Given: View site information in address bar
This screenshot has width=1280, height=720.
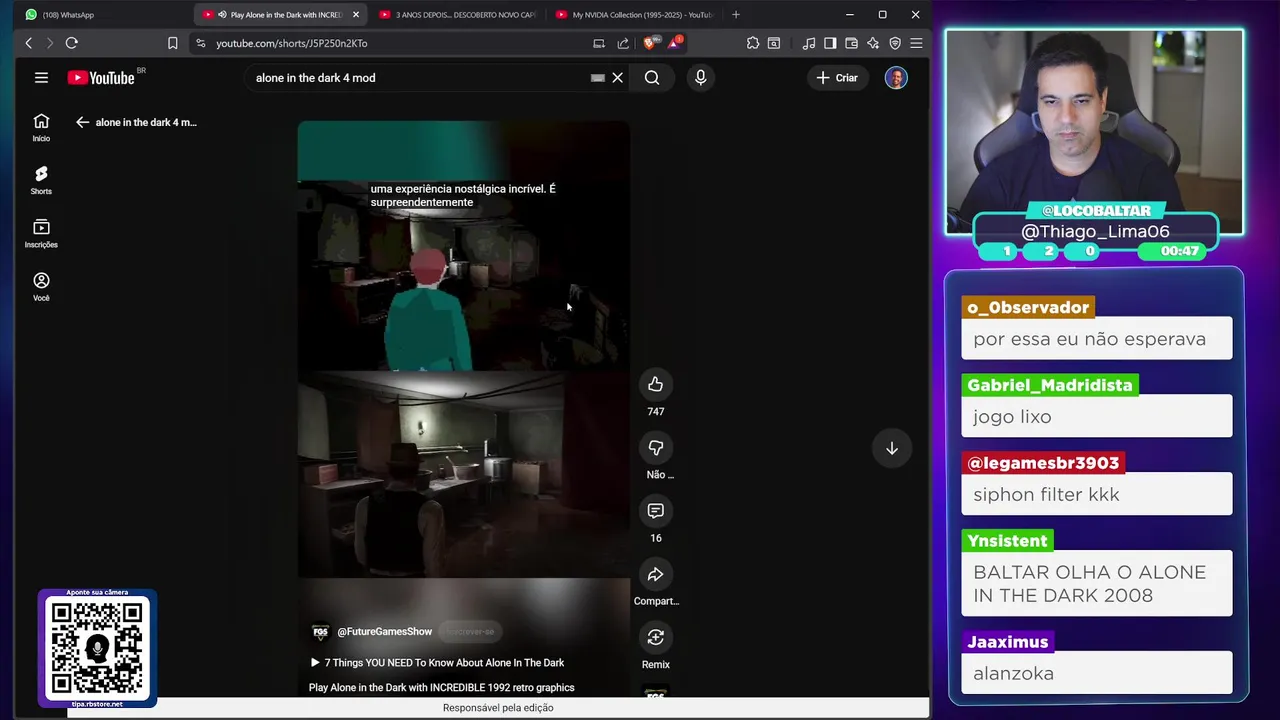Looking at the screenshot, I should coord(200,43).
